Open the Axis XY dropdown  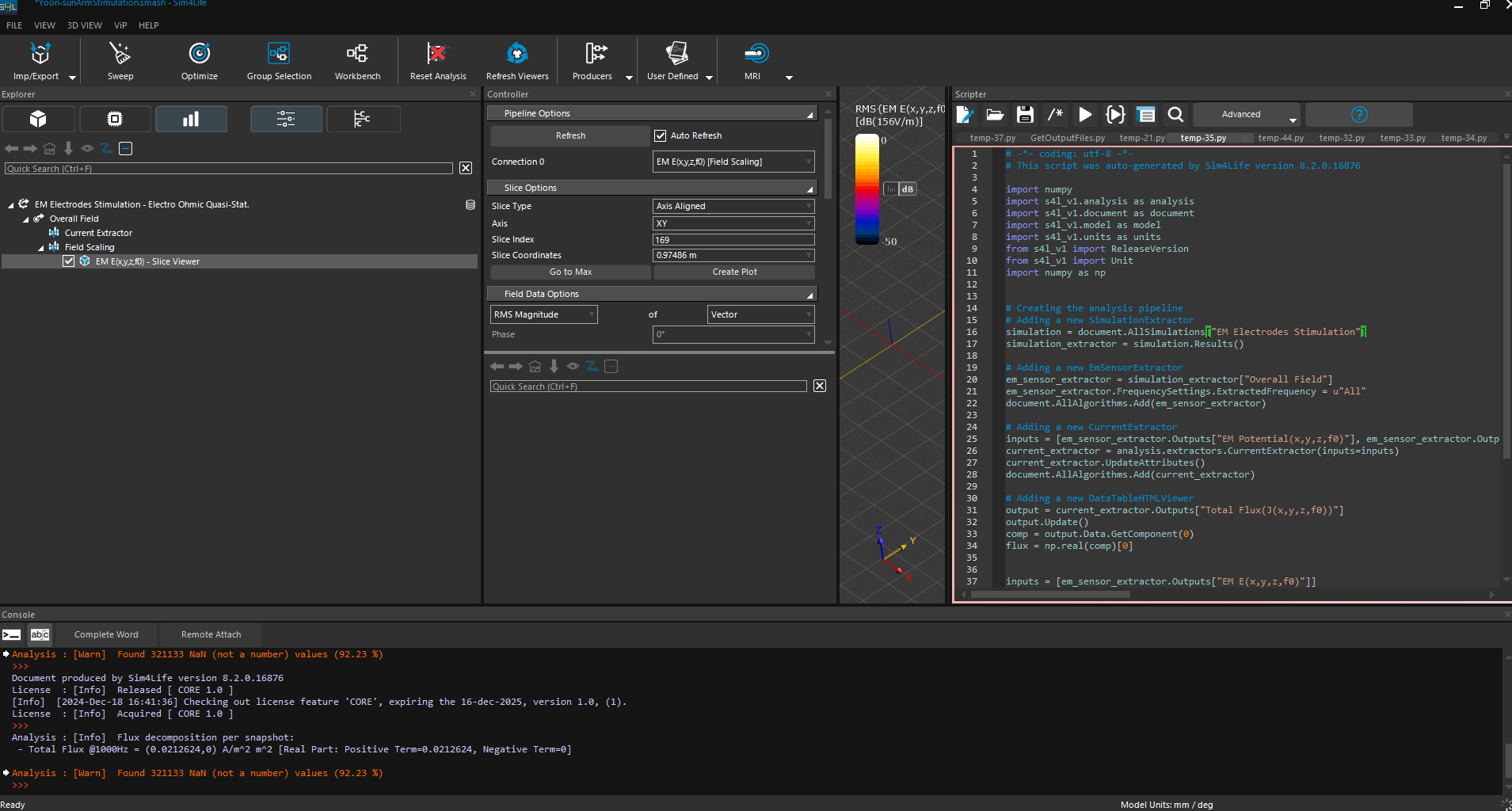click(733, 223)
